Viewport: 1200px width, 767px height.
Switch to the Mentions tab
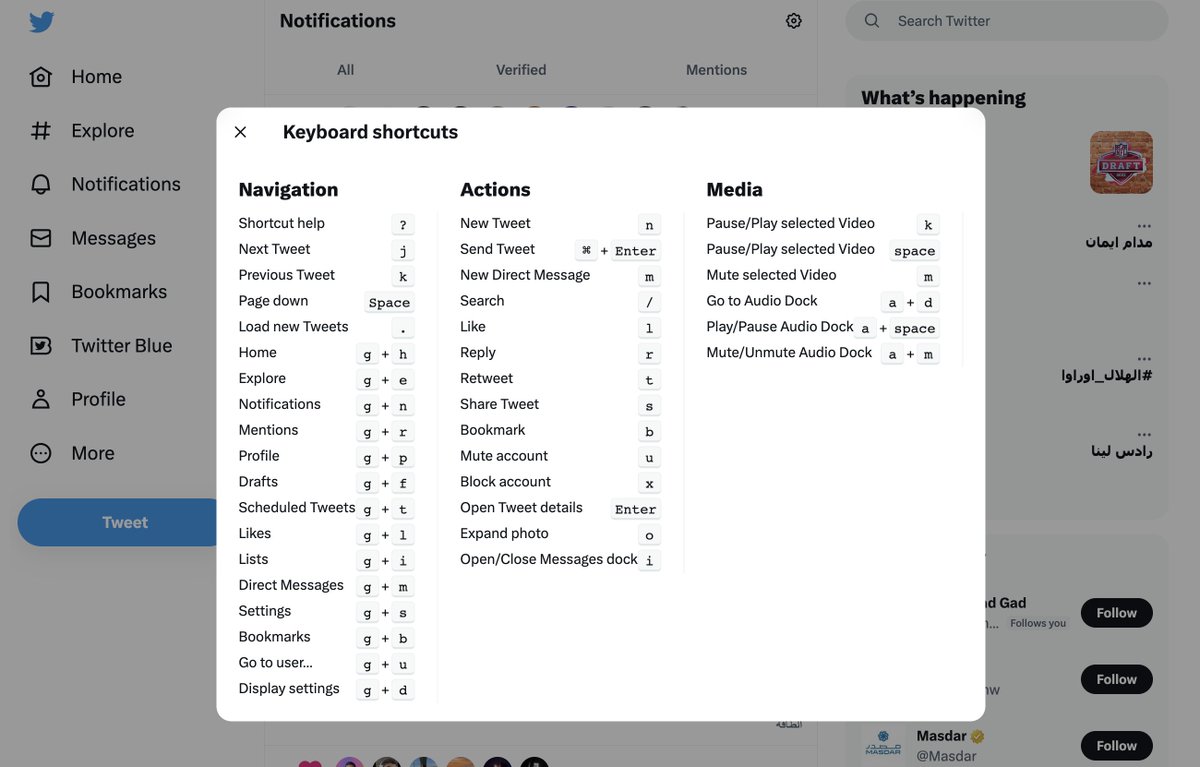pos(716,70)
